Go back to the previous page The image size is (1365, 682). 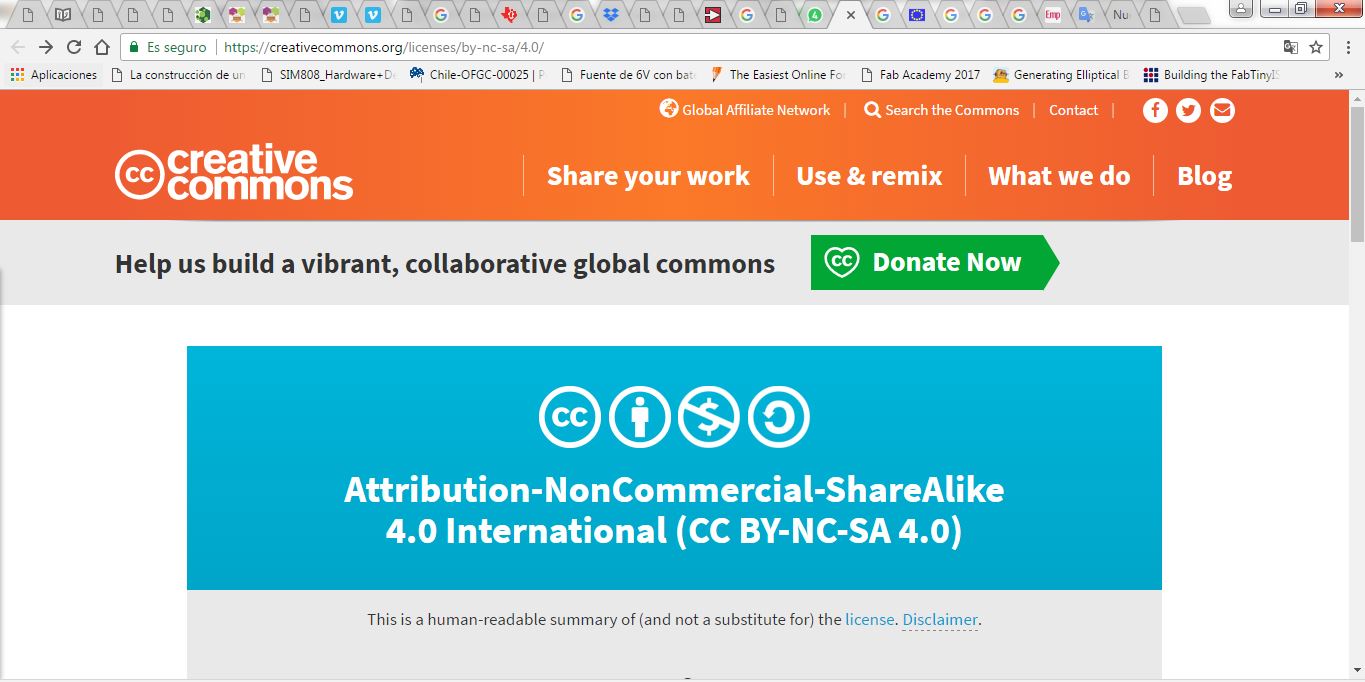pyautogui.click(x=17, y=47)
